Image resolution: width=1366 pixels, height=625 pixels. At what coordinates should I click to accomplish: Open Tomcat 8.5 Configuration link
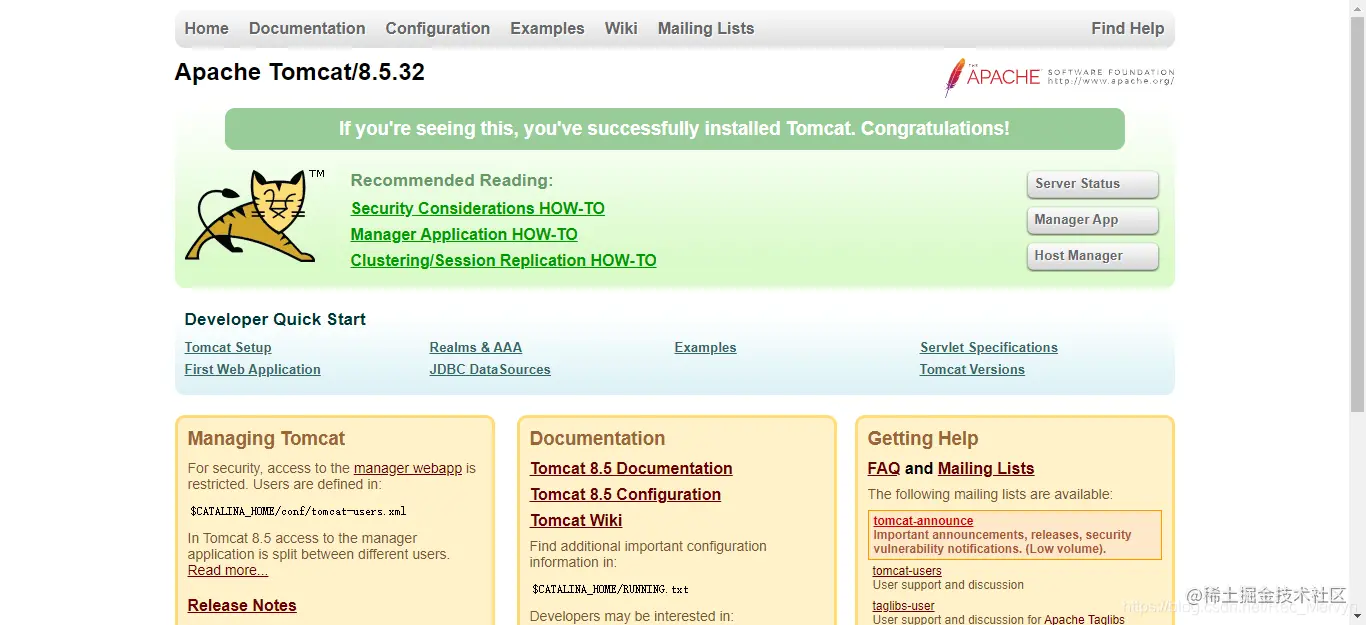coord(626,494)
